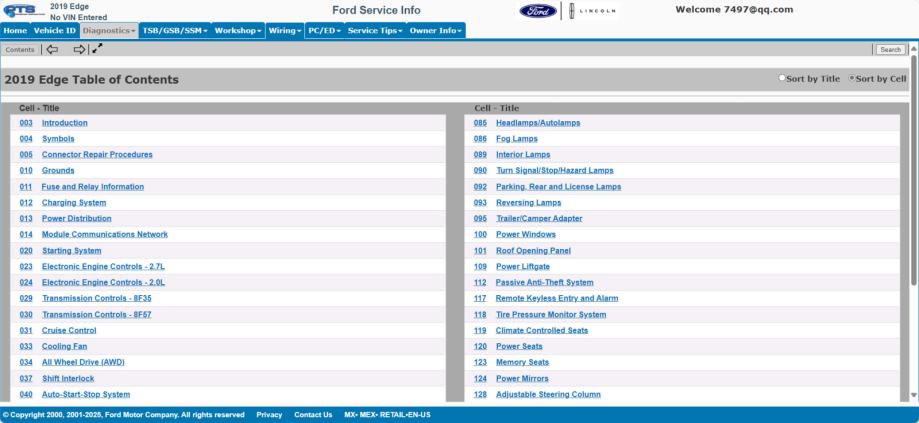Open the Power Liftgate link
The width and height of the screenshot is (919, 423).
click(523, 267)
